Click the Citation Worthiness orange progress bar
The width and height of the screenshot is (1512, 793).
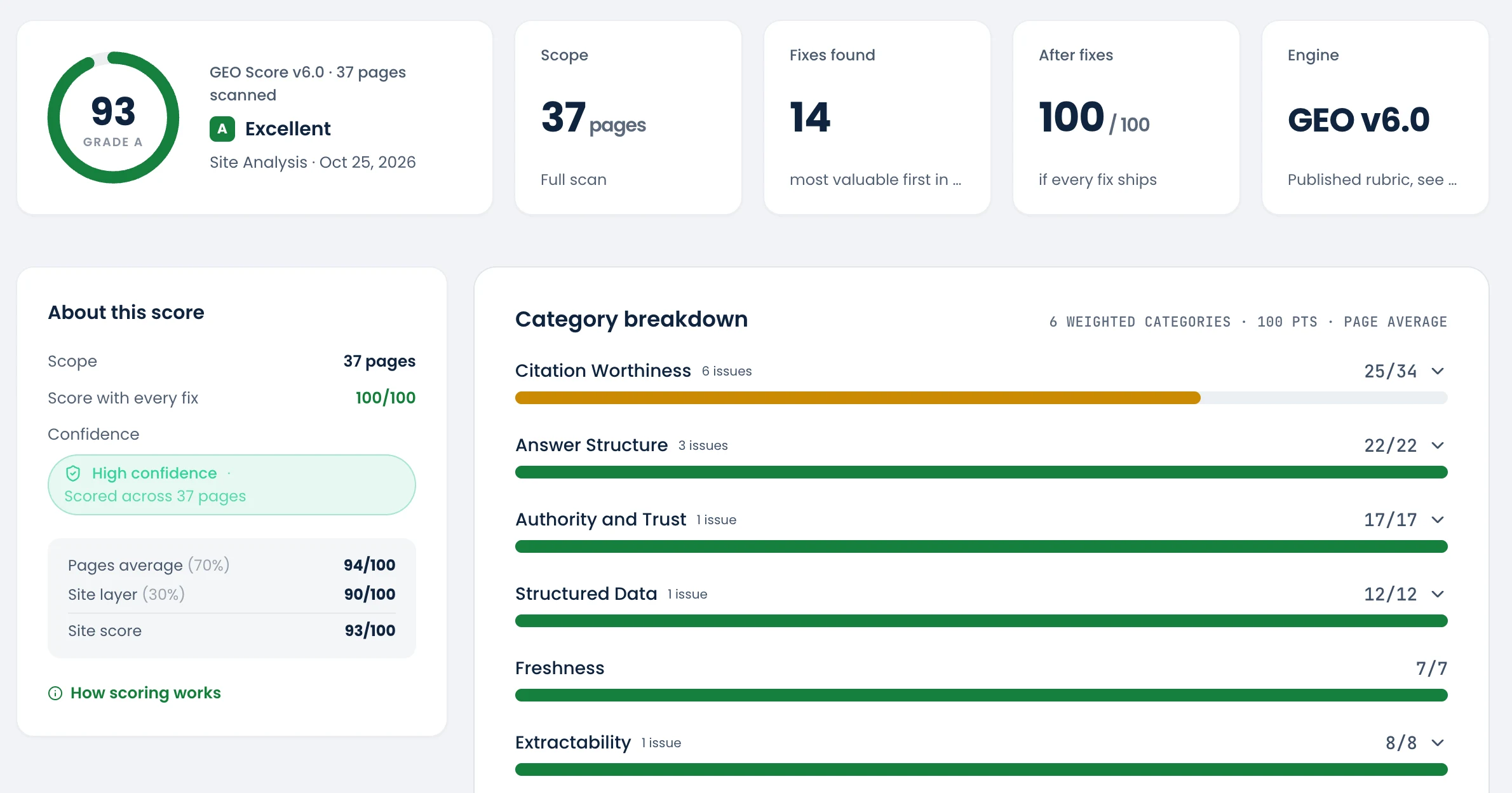click(x=858, y=398)
